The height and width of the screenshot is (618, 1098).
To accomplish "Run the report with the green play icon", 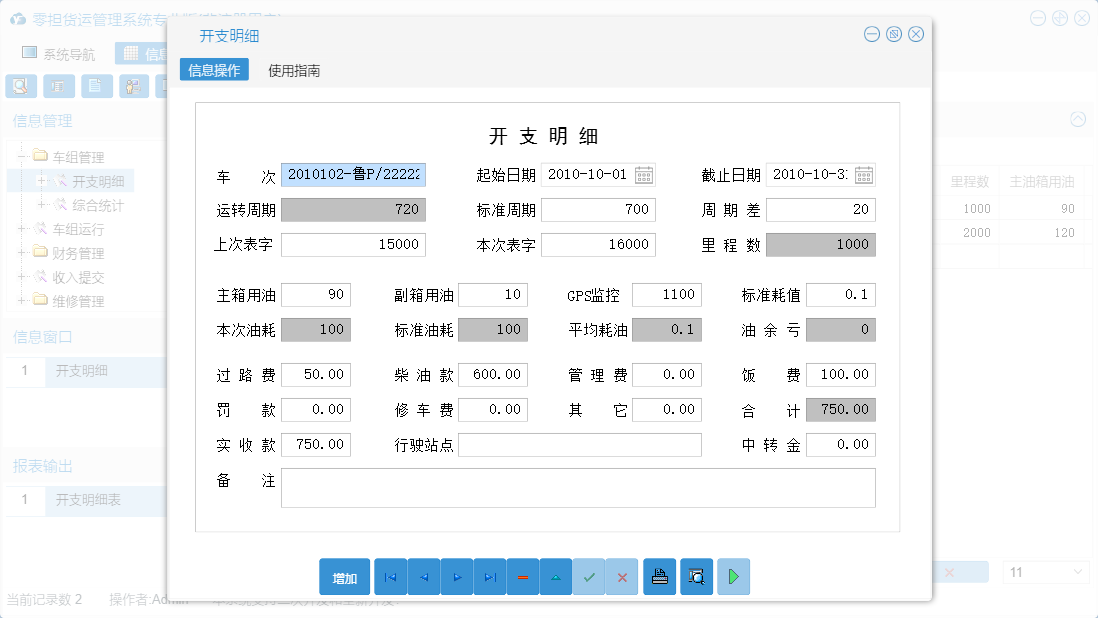I will 733,577.
